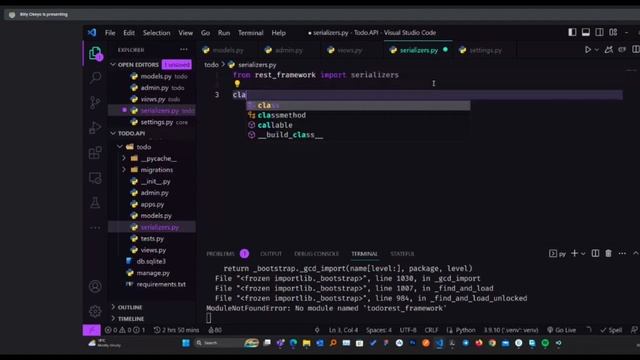Open requirements.txt in the file tree
Image resolution: width=640 pixels, height=360 pixels.
[161, 284]
